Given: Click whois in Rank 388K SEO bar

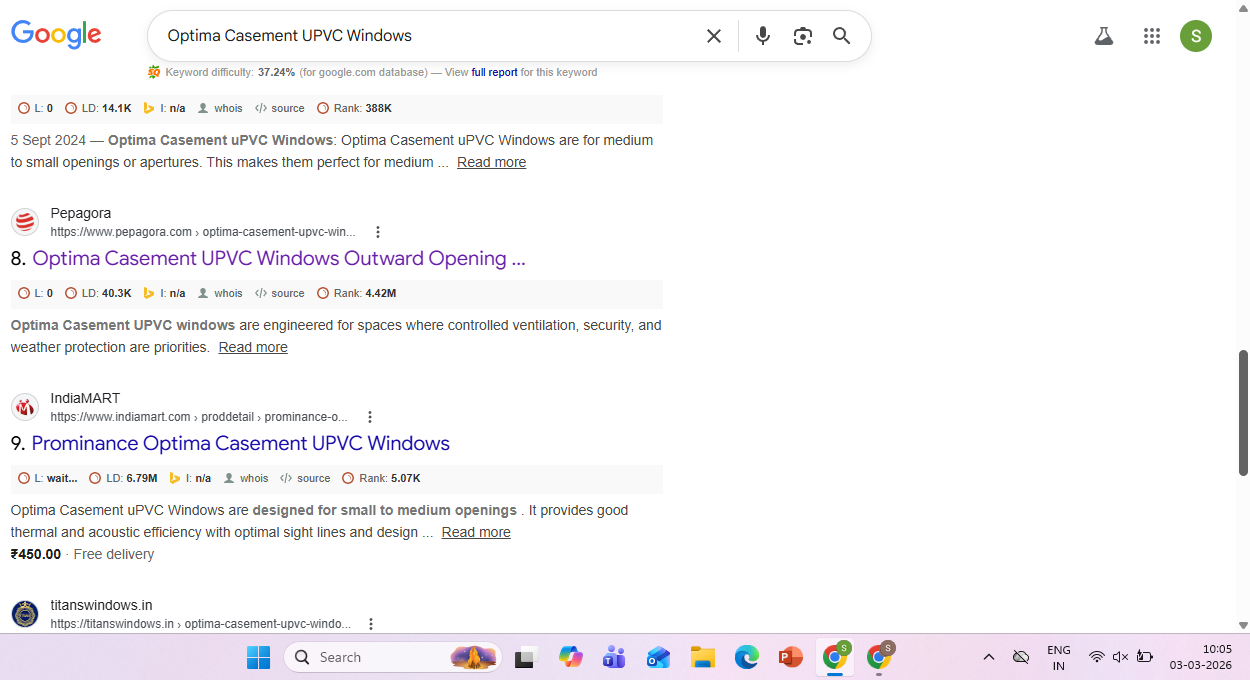Looking at the screenshot, I should coord(220,108).
